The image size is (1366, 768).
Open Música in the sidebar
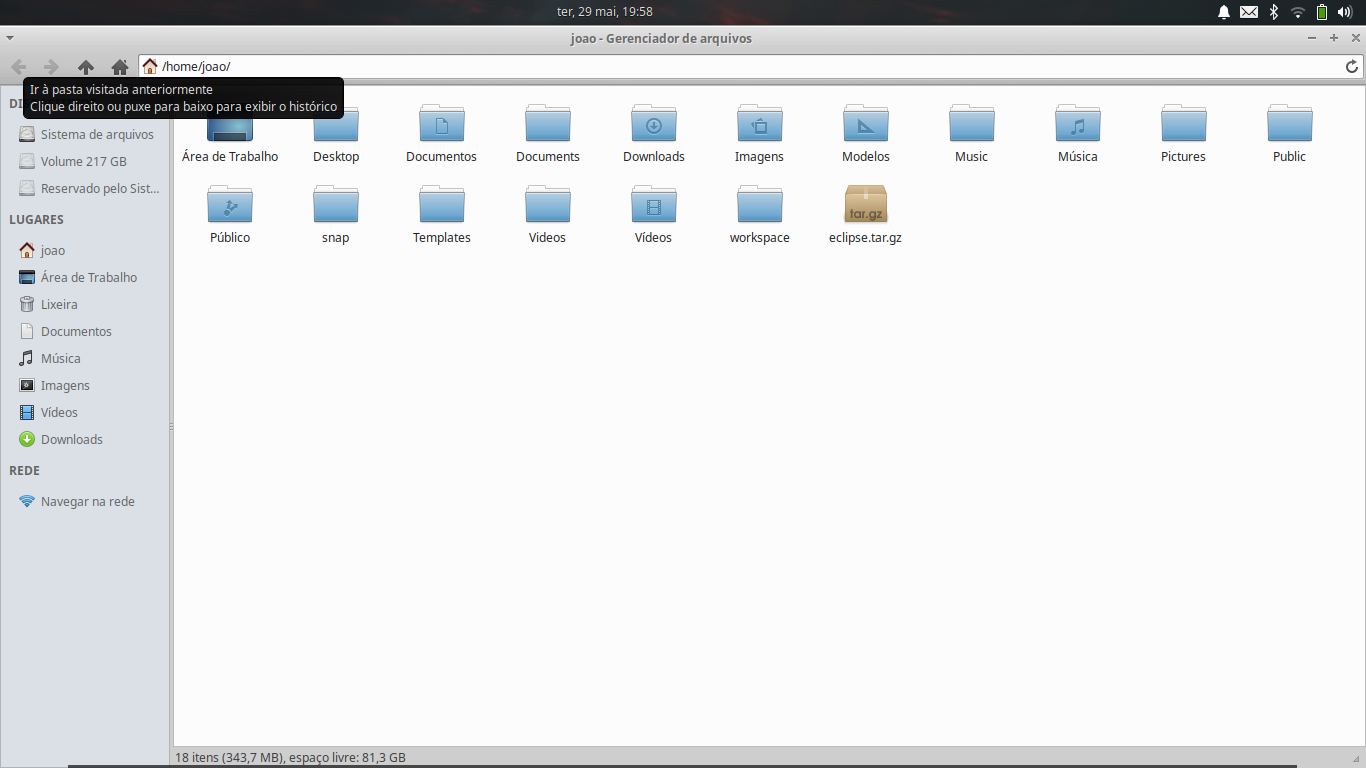tap(86, 358)
